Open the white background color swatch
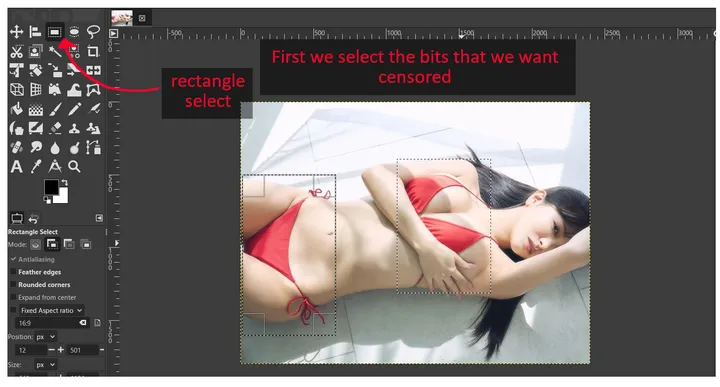Image resolution: width=720 pixels, height=387 pixels. pyautogui.click(x=63, y=197)
